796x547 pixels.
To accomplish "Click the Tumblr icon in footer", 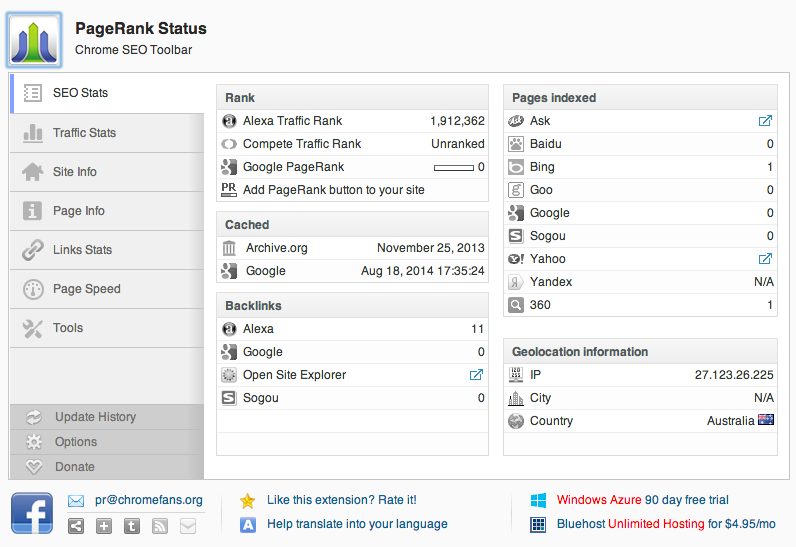I will pyautogui.click(x=132, y=526).
